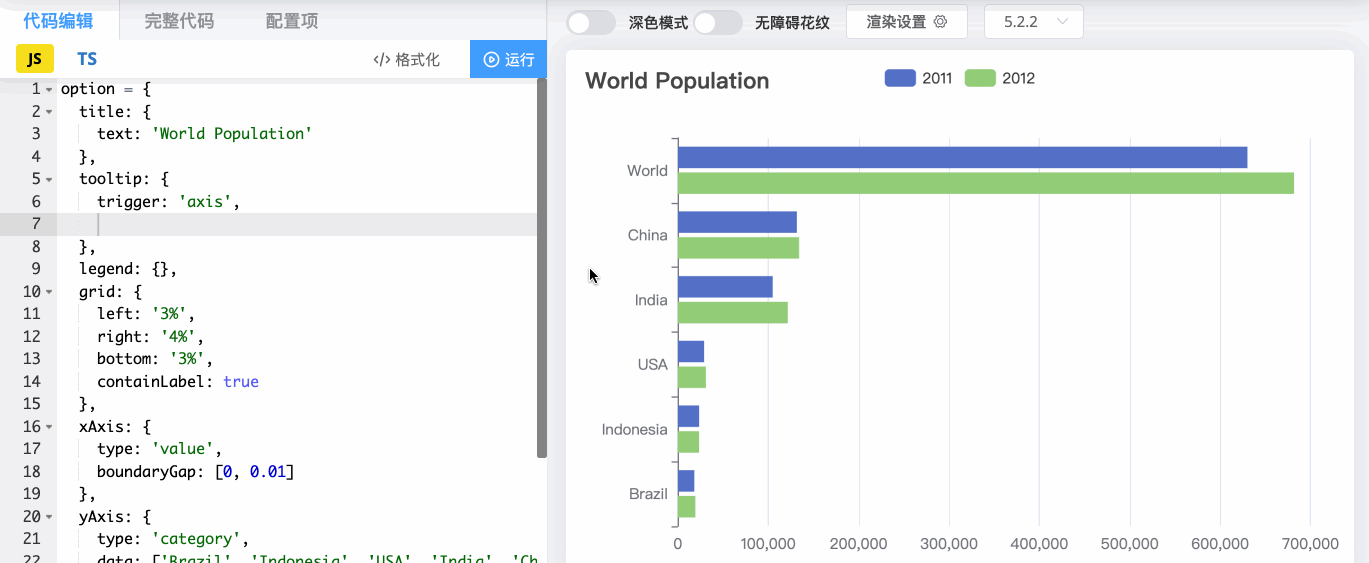Screen dimensions: 1369x563
Task: Click the JS language badge icon
Action: click(x=34, y=59)
